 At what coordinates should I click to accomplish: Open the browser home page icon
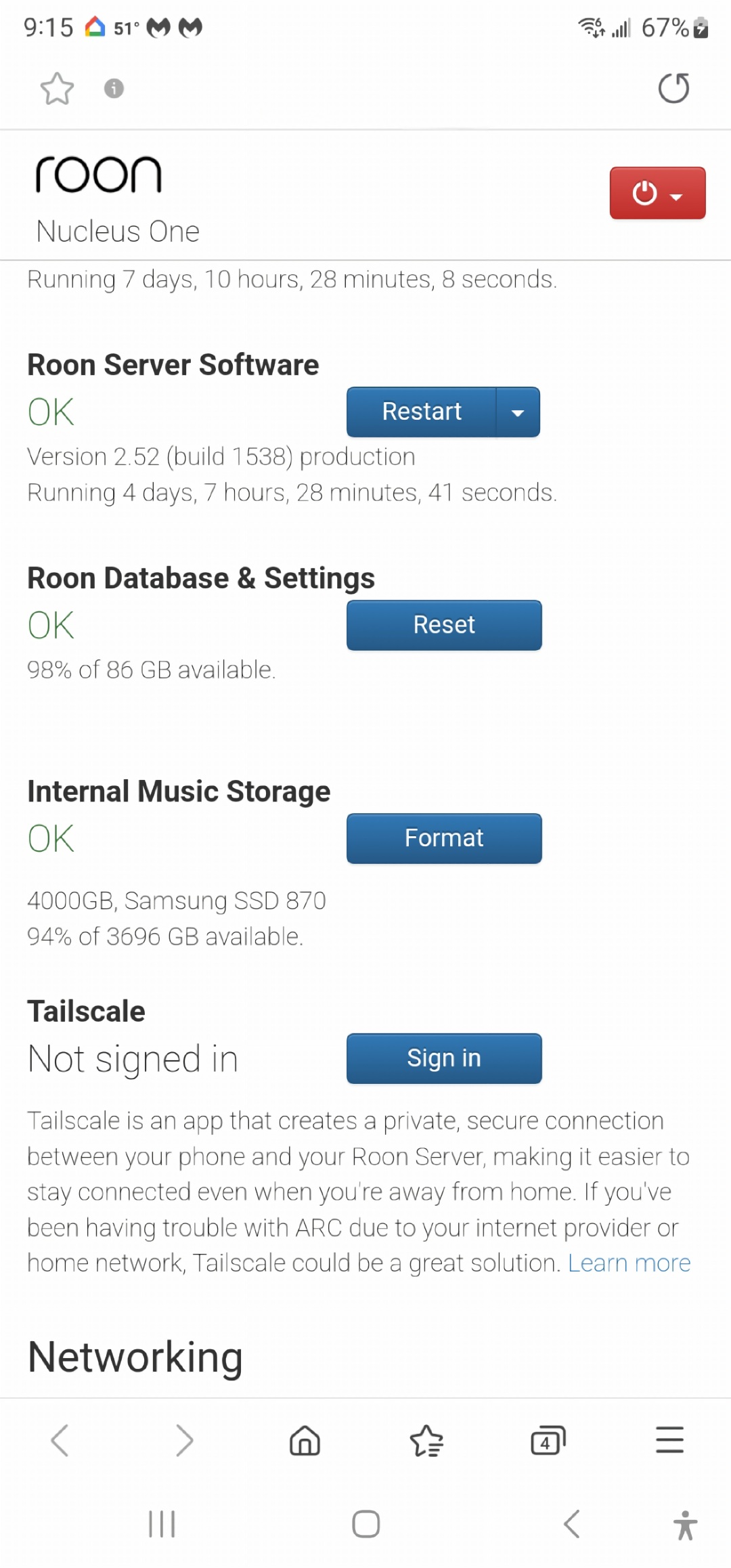305,1440
